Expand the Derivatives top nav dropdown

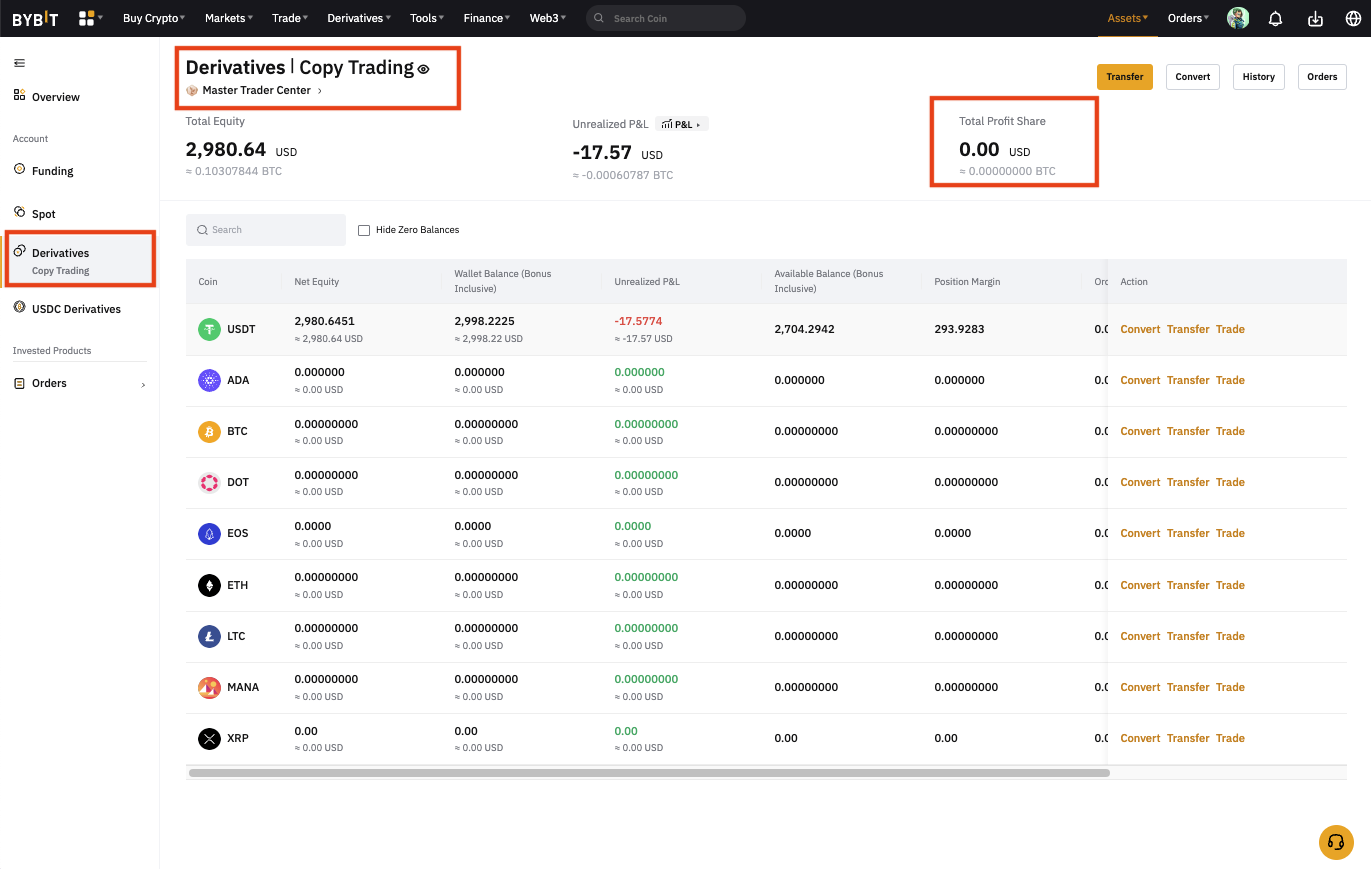click(x=359, y=18)
